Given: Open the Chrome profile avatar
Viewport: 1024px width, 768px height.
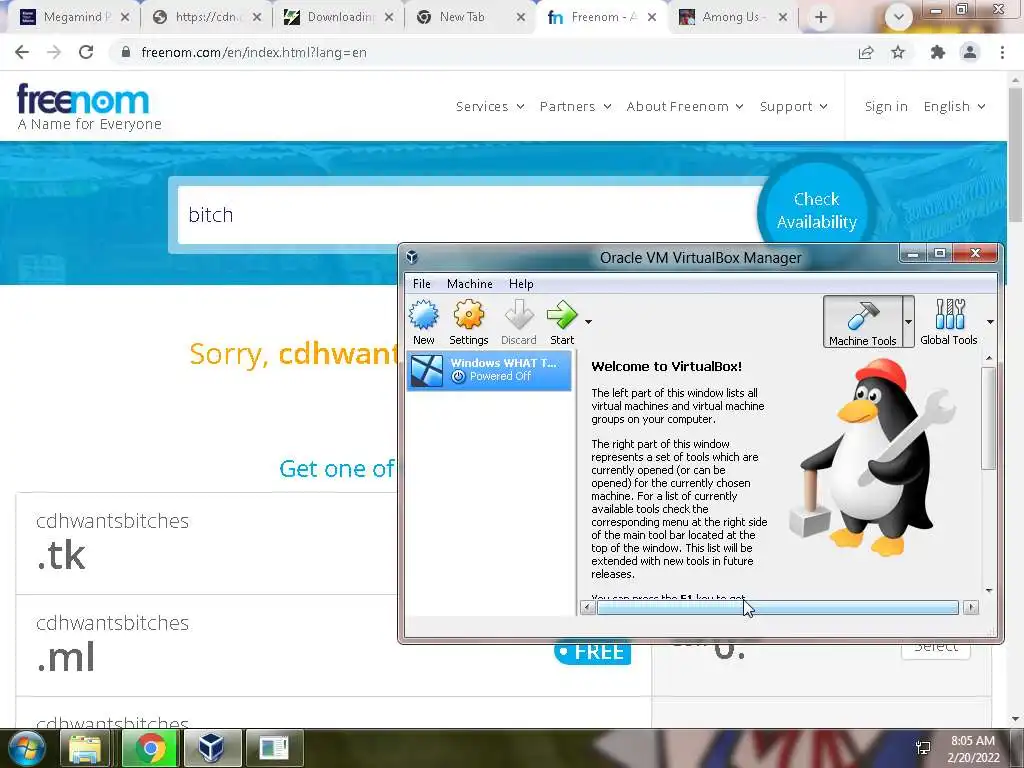Looking at the screenshot, I should click(x=970, y=52).
